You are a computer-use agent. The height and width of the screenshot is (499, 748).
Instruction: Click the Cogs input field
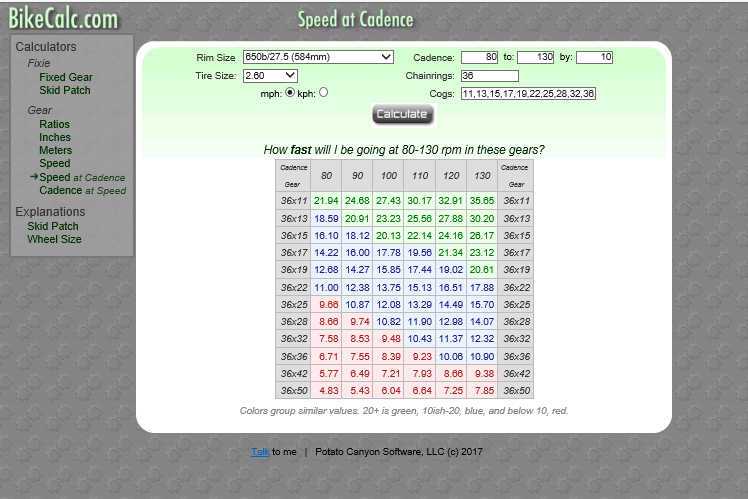528,94
